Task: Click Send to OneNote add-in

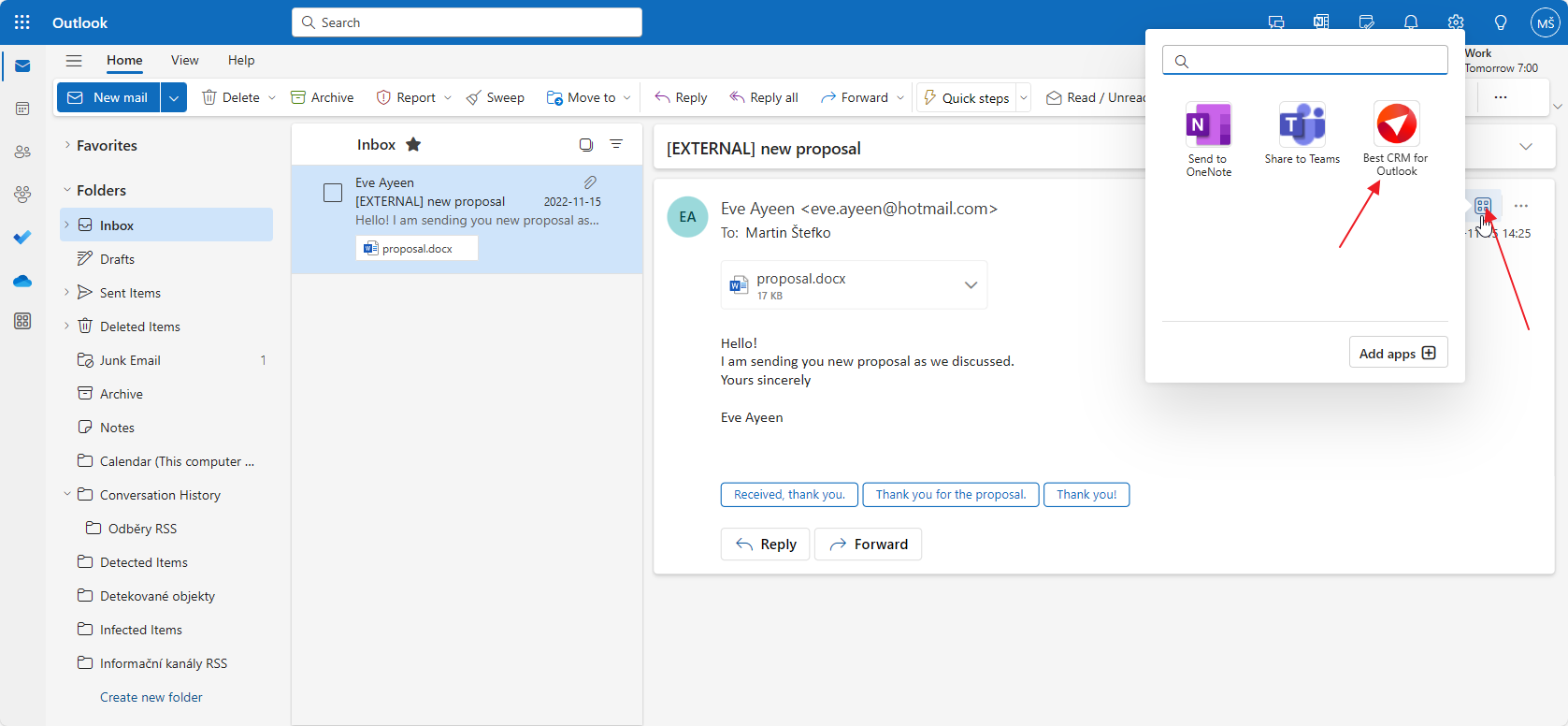Action: coord(1209,139)
